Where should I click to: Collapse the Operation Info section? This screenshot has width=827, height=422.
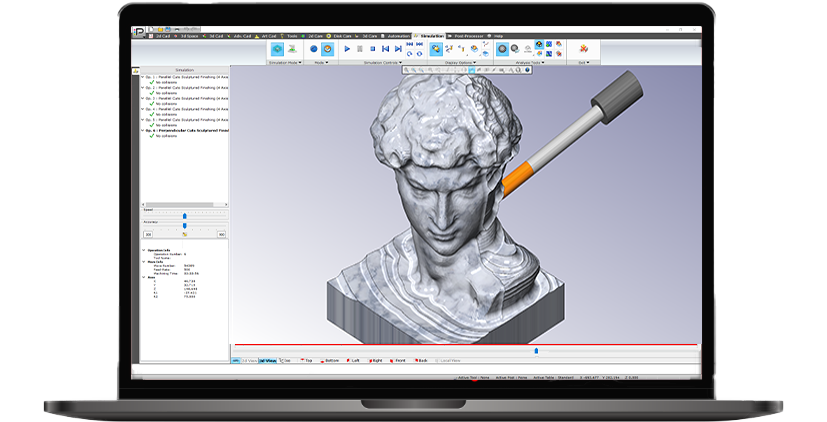click(x=144, y=250)
